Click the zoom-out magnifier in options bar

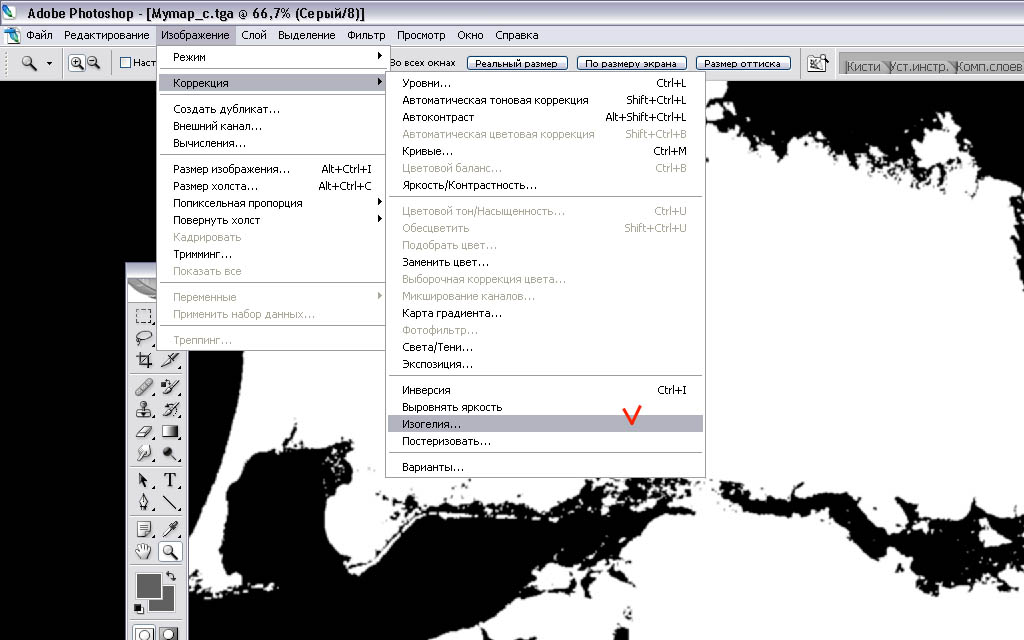coord(93,63)
